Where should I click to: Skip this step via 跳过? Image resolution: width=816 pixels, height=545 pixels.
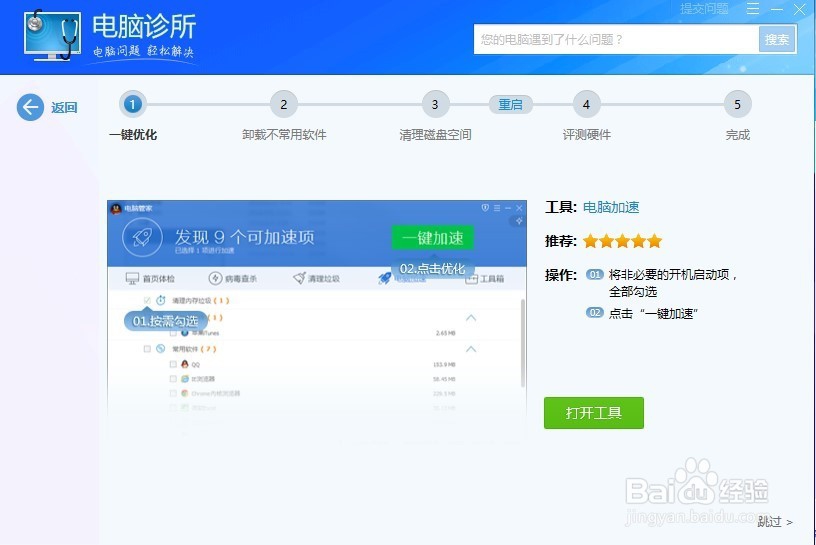[775, 521]
